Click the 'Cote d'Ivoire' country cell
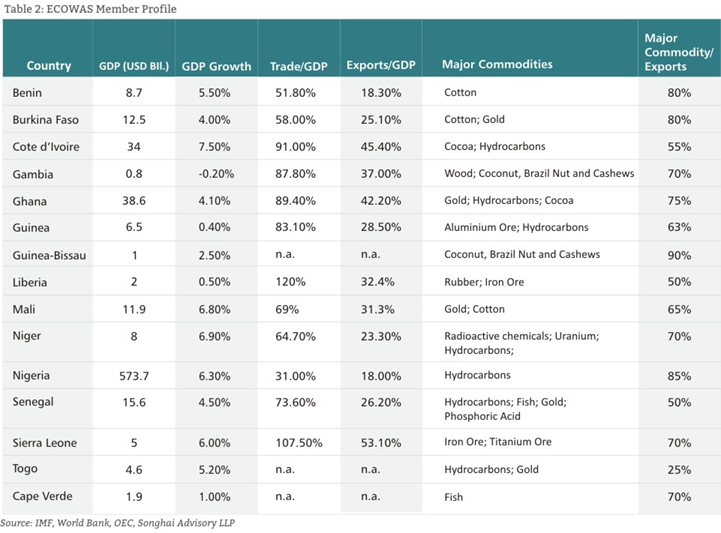Viewport: 721px width, 533px height. [x=46, y=147]
